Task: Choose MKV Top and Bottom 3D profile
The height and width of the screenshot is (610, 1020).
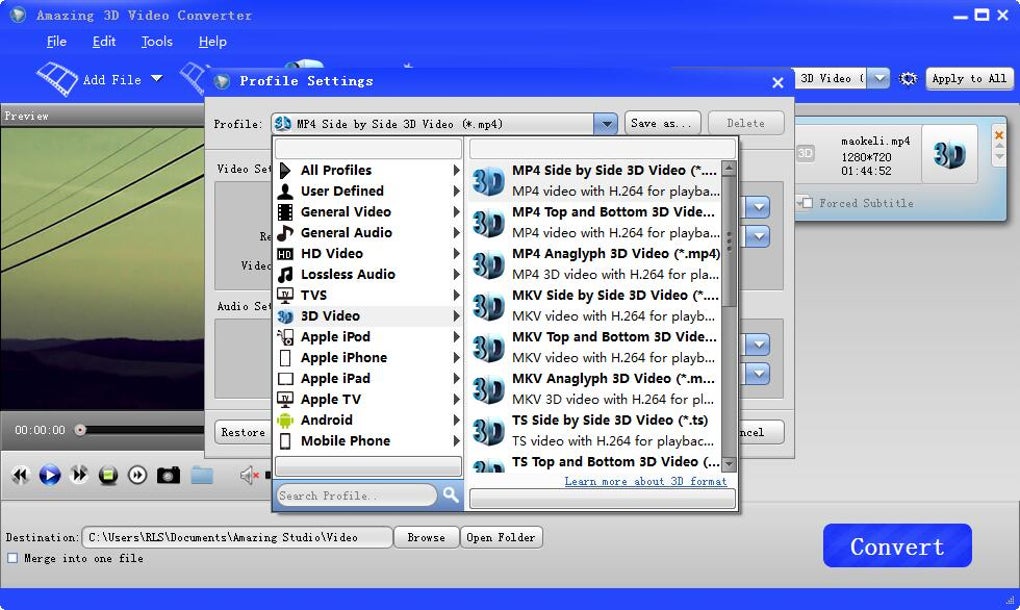Action: point(595,347)
